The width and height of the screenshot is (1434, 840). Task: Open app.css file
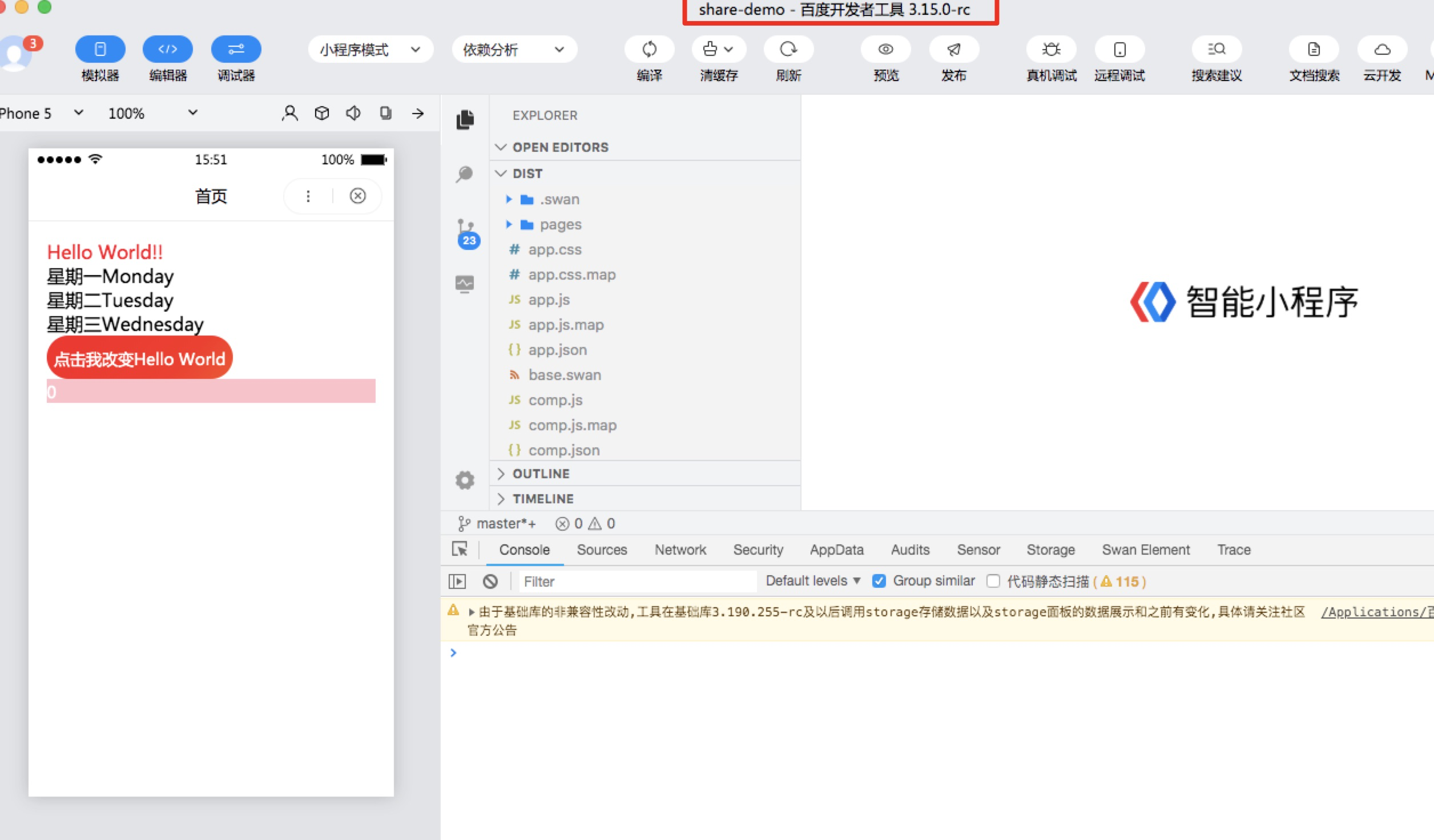tap(645, 249)
